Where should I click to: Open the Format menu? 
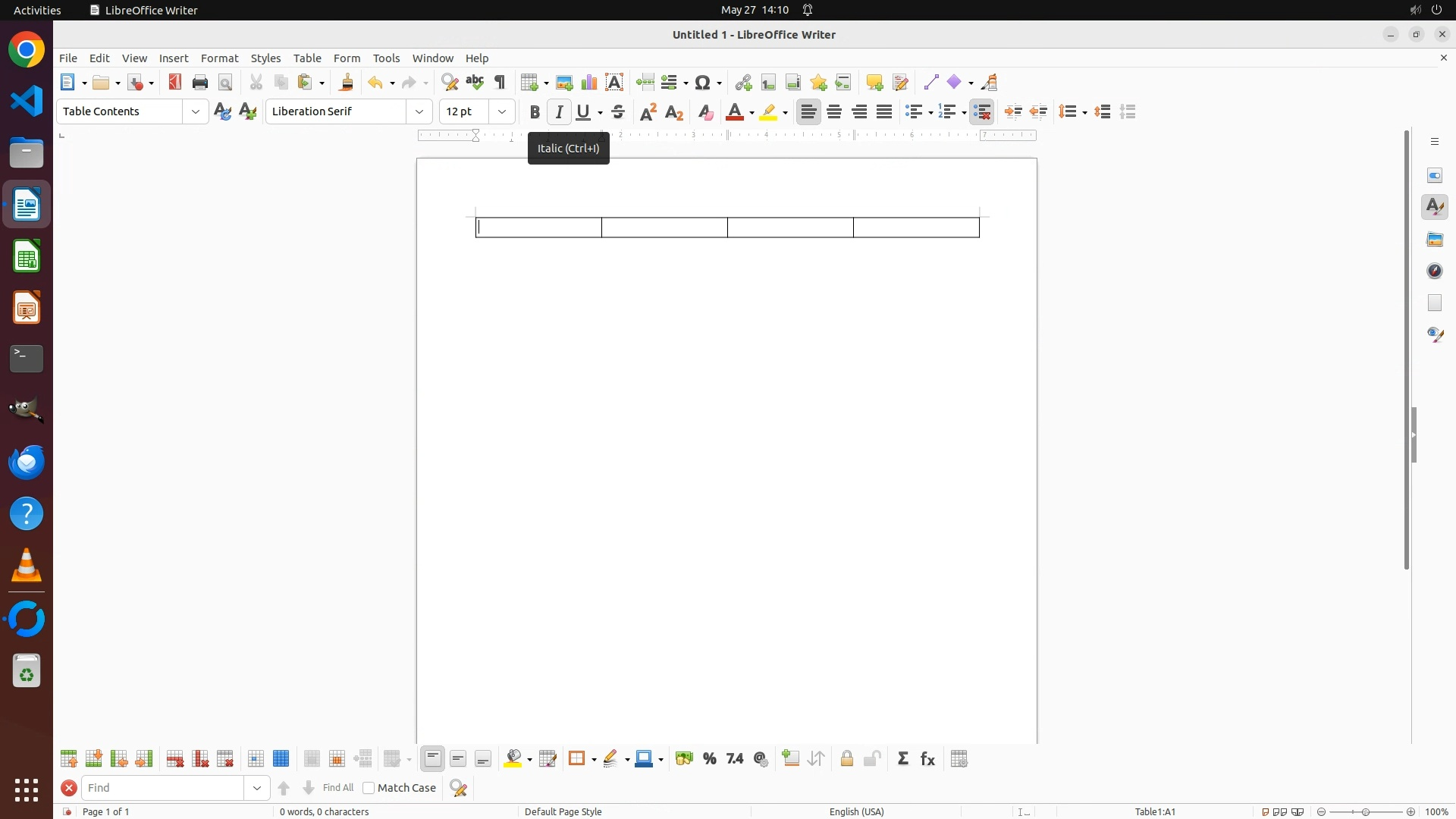tap(219, 58)
